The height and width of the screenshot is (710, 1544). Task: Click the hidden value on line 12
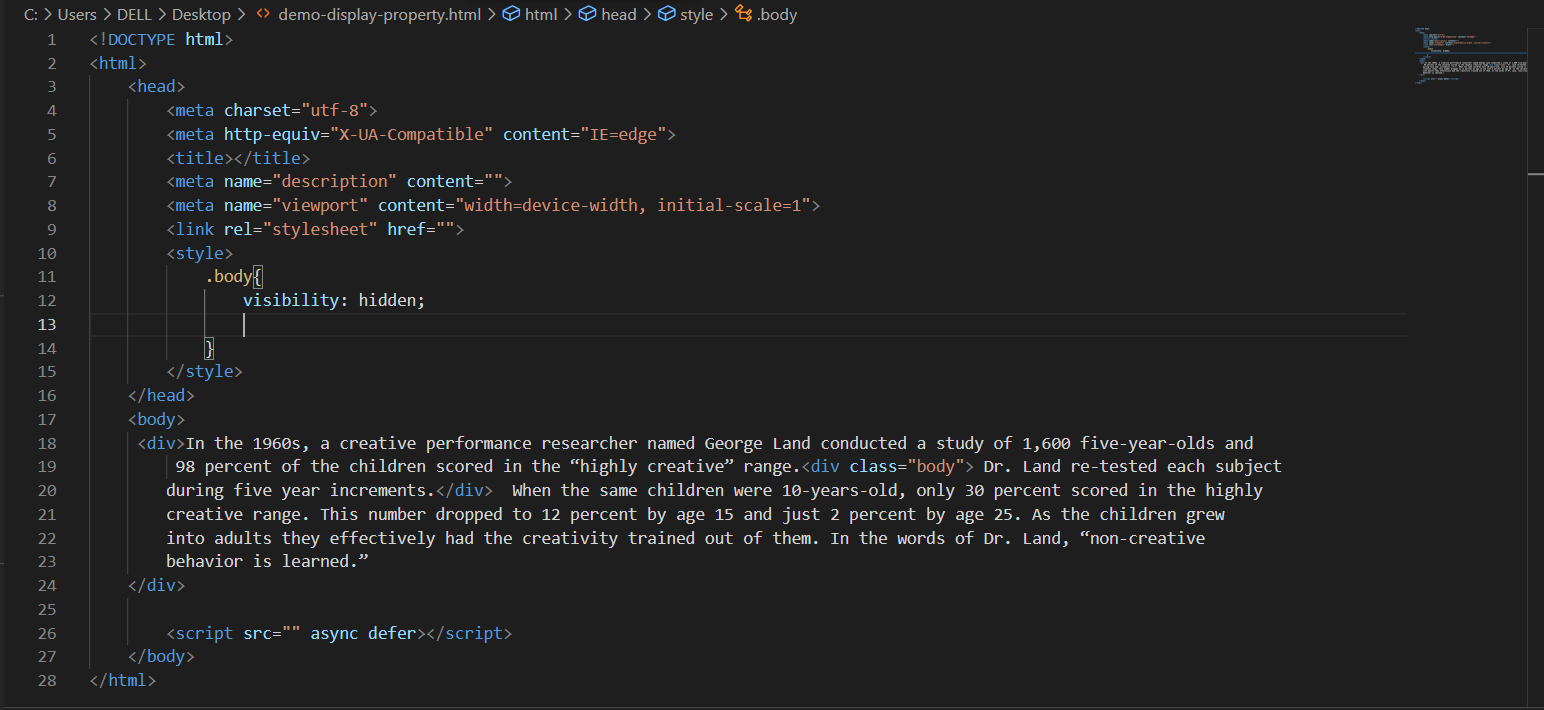click(389, 301)
